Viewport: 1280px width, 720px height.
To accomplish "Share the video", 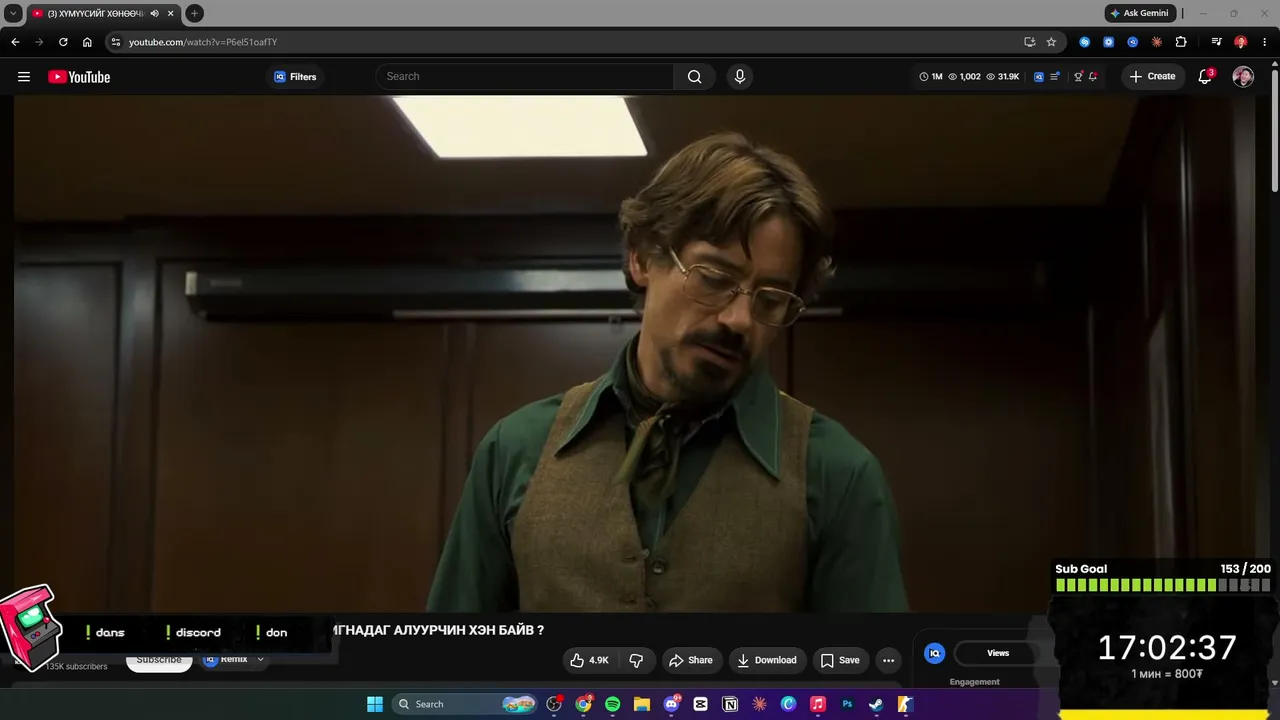I will (691, 660).
